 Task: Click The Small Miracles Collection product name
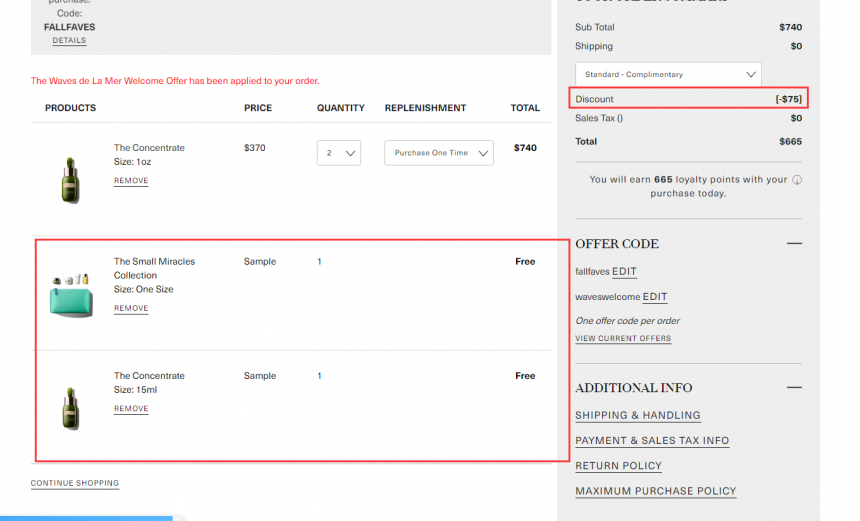coord(154,268)
